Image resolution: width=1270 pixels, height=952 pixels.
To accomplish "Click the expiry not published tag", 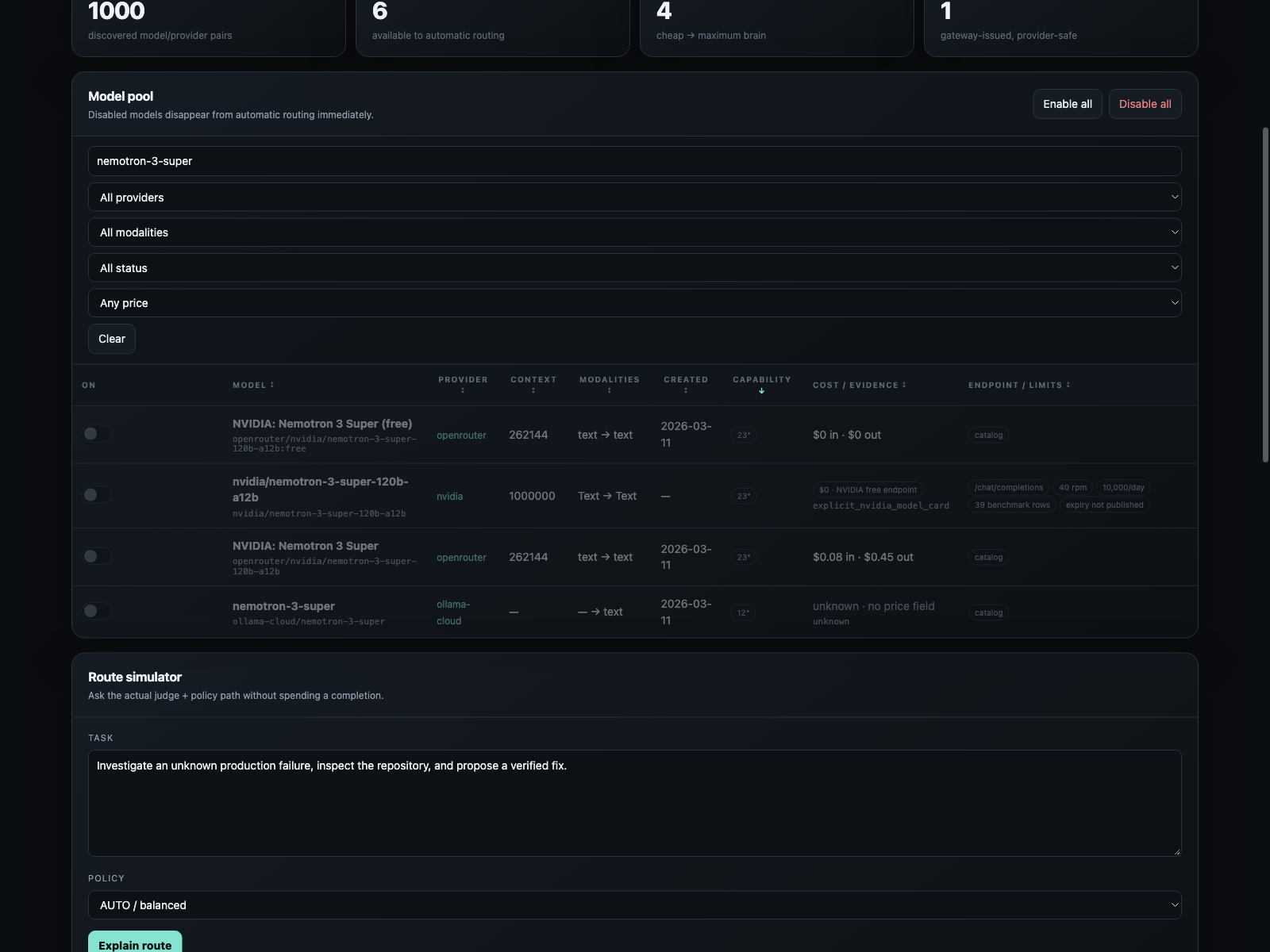I will pyautogui.click(x=1104, y=505).
